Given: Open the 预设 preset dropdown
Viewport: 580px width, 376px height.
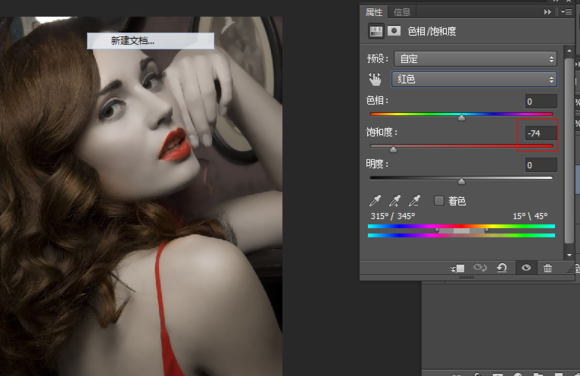Looking at the screenshot, I should click(475, 59).
